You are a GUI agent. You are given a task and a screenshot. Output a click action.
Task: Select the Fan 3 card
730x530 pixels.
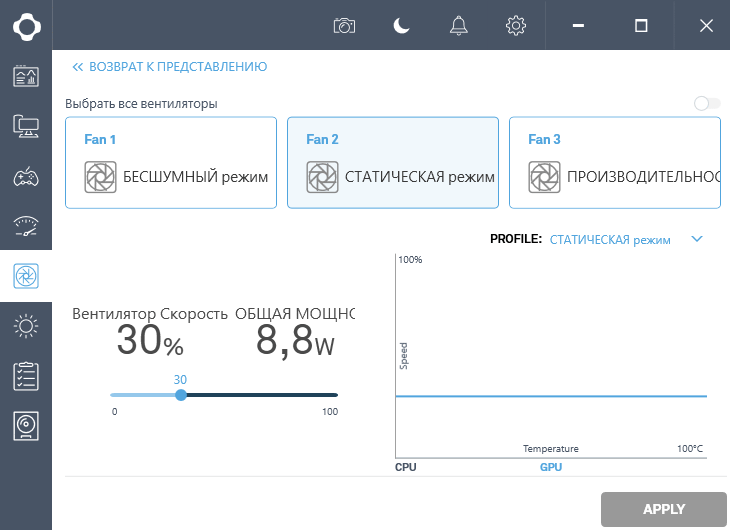point(614,162)
